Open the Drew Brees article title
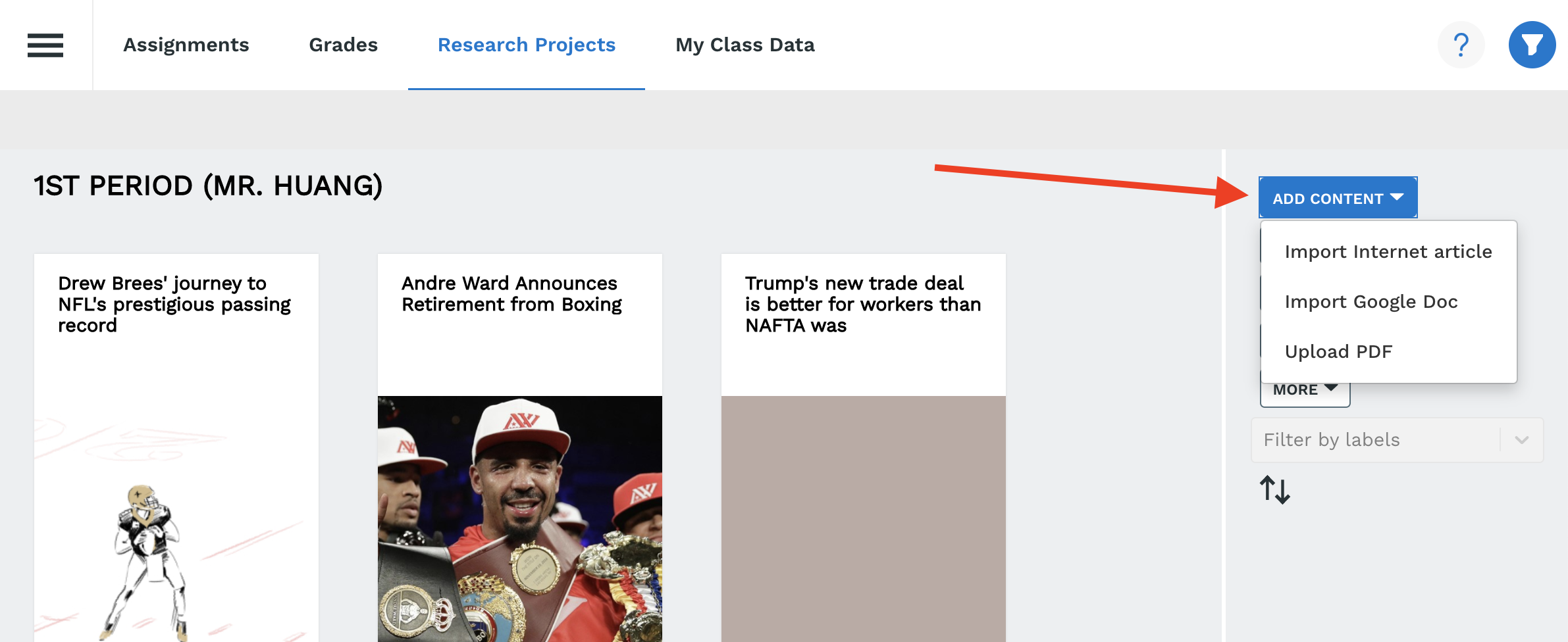 [x=174, y=304]
